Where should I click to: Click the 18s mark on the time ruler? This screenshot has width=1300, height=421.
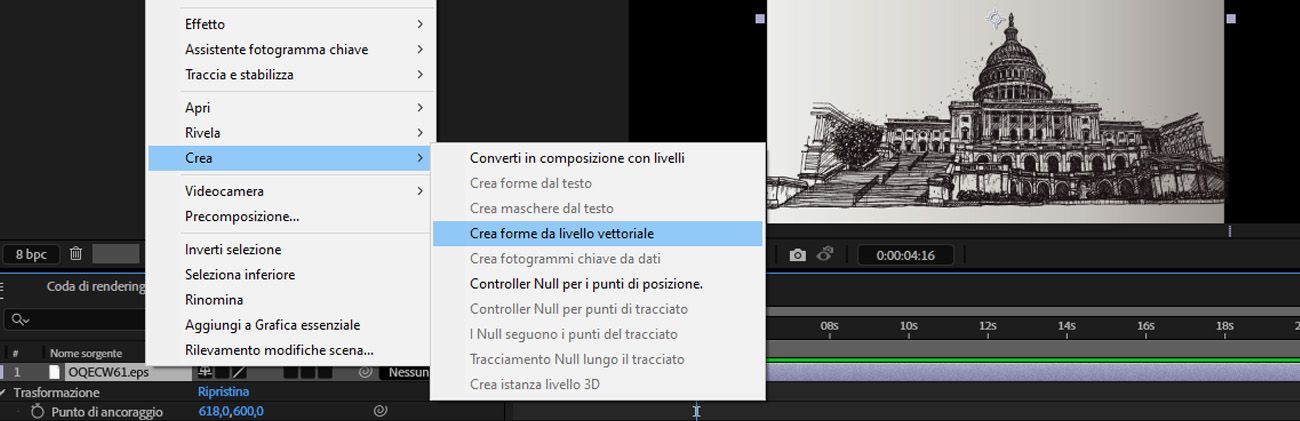pos(1224,326)
